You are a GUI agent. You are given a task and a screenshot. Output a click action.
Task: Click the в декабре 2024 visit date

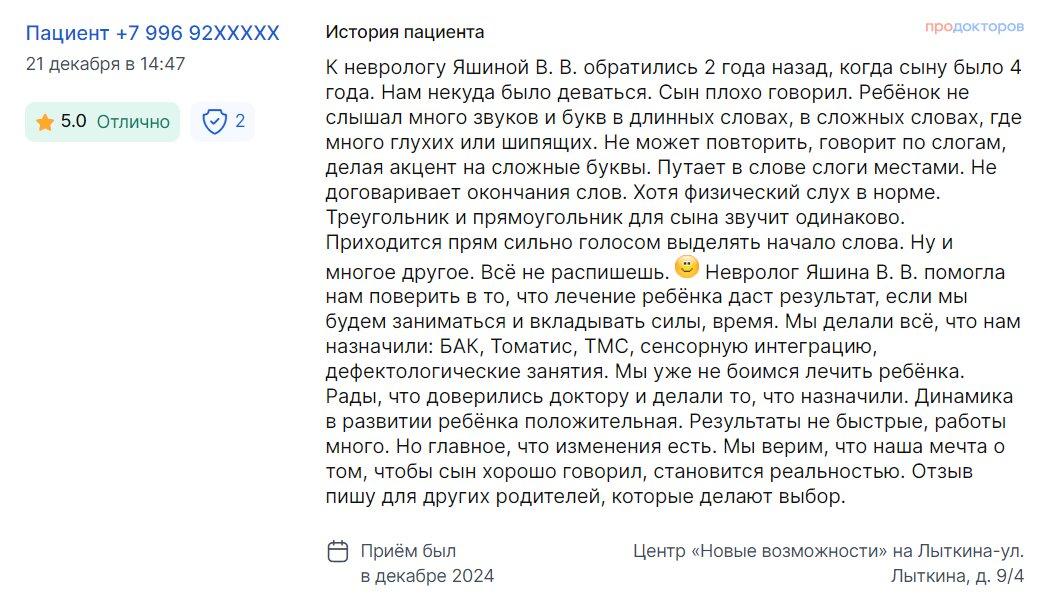tap(427, 576)
